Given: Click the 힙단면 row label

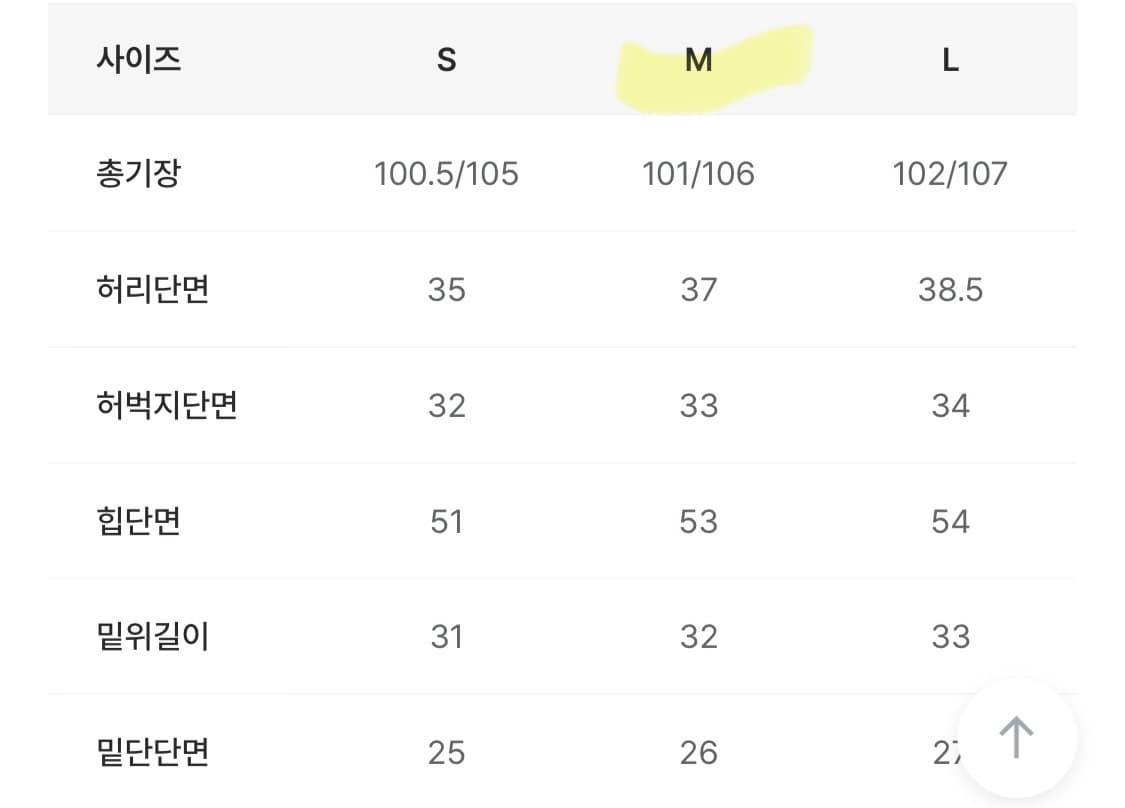Looking at the screenshot, I should click(x=138, y=521).
